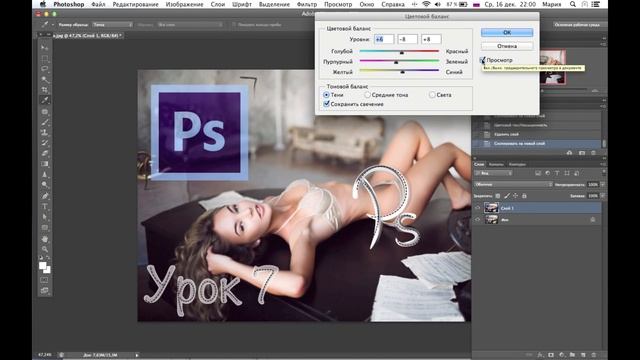This screenshot has width=640, height=360.
Task: Open Слои menu in menu bar
Action: [218, 4]
